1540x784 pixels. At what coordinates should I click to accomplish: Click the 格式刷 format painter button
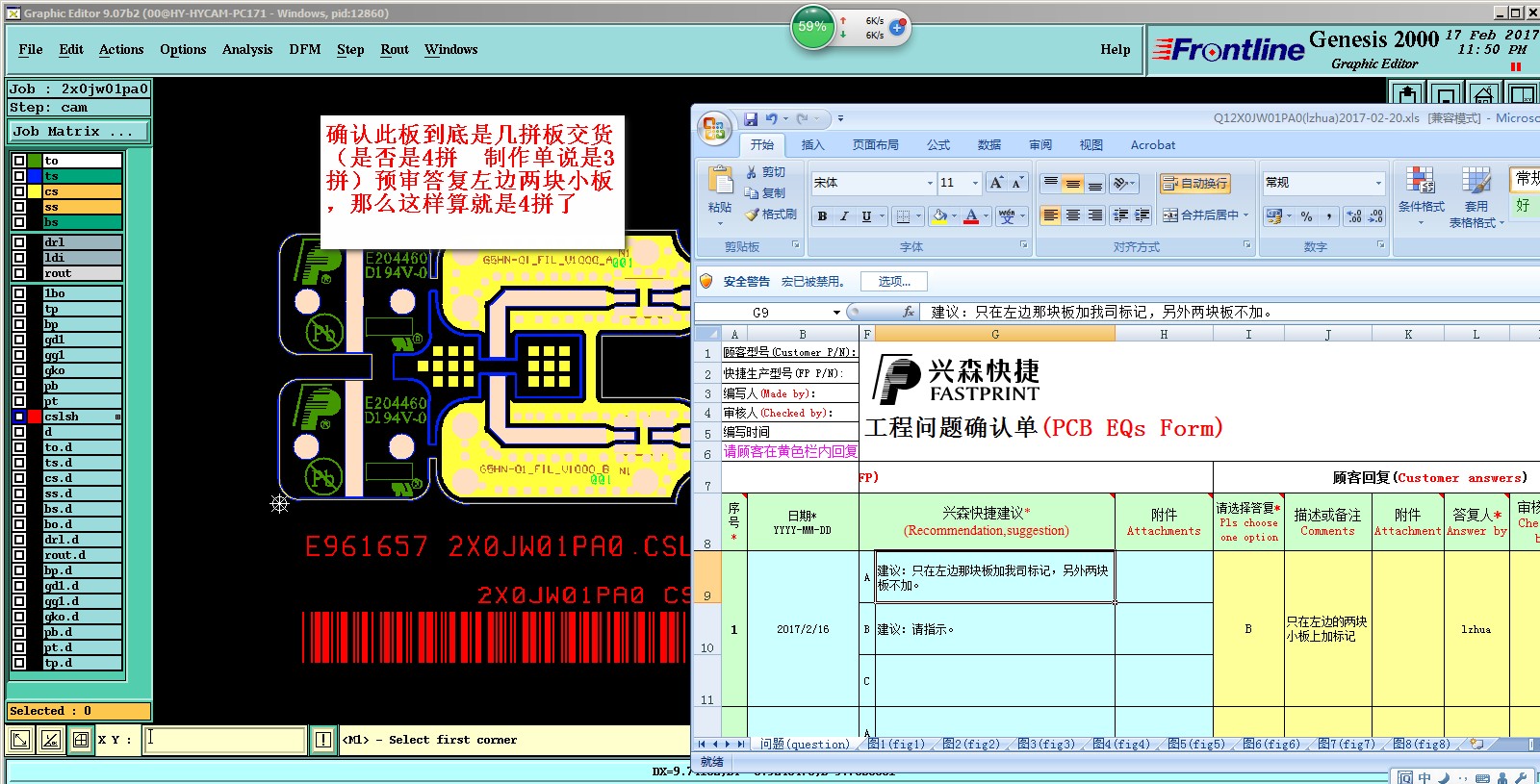(770, 215)
